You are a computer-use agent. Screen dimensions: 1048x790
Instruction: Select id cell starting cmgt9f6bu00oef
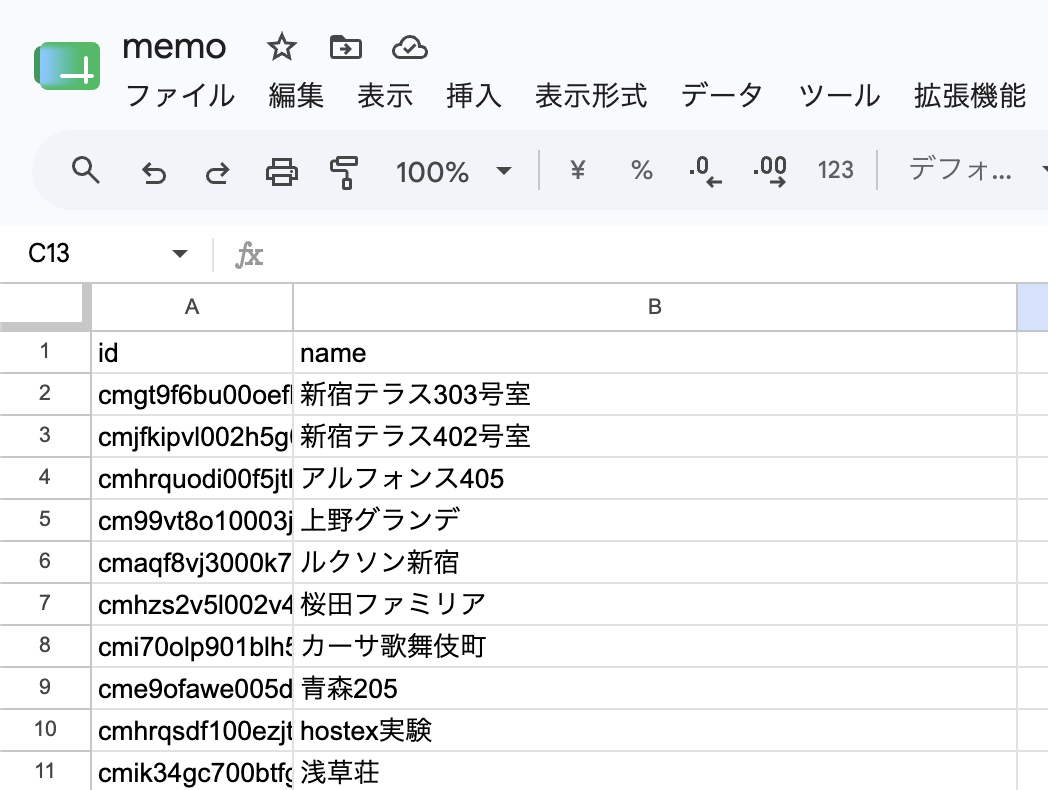[x=192, y=394]
